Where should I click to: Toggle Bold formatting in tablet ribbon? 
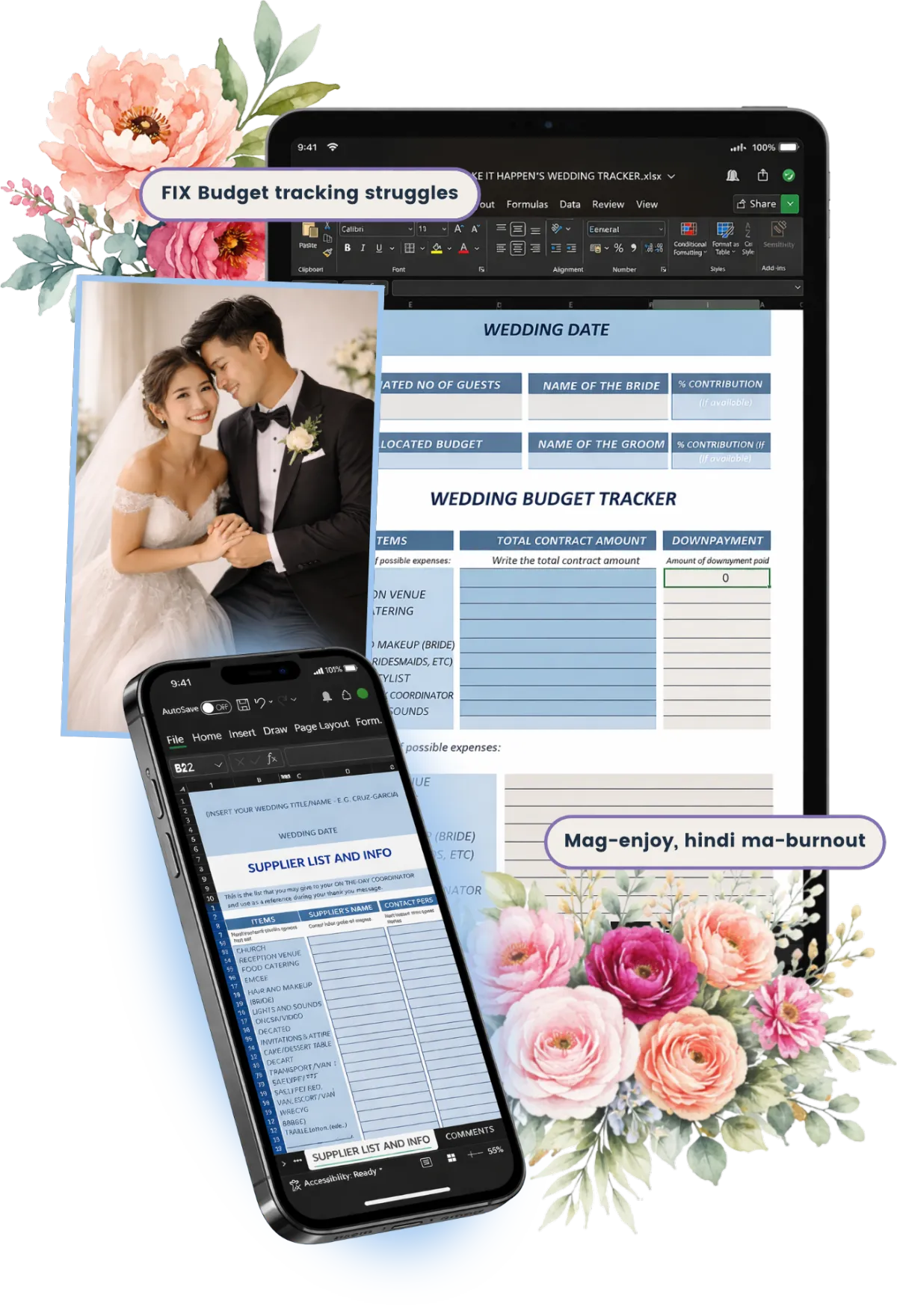click(347, 248)
